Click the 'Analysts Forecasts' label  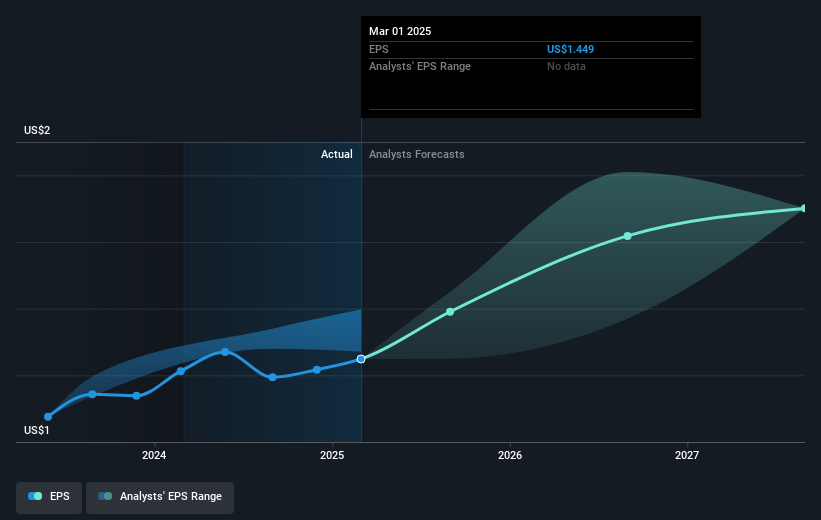click(x=417, y=154)
